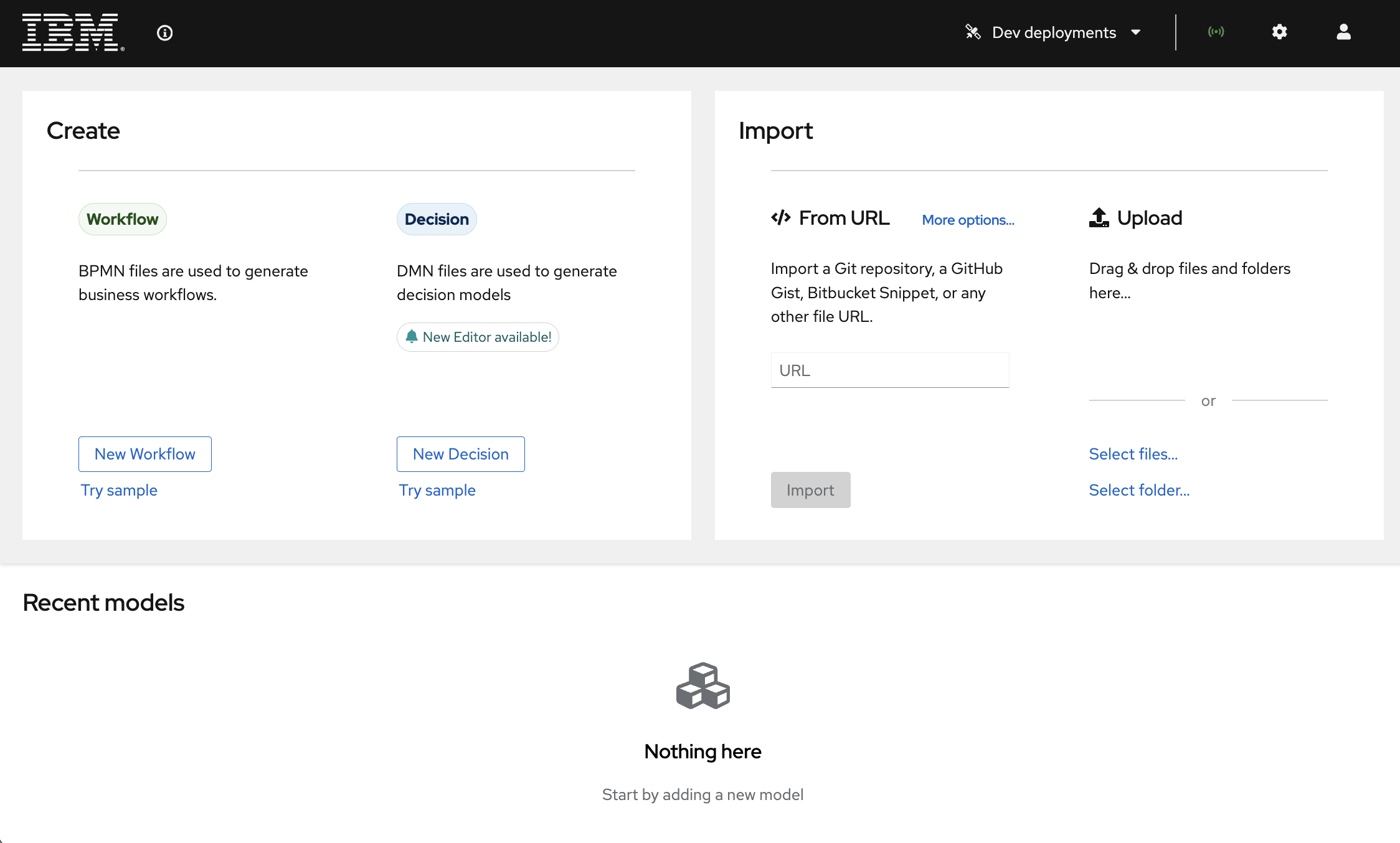This screenshot has height=843, width=1400.
Task: Focus the URL input field
Action: [890, 370]
